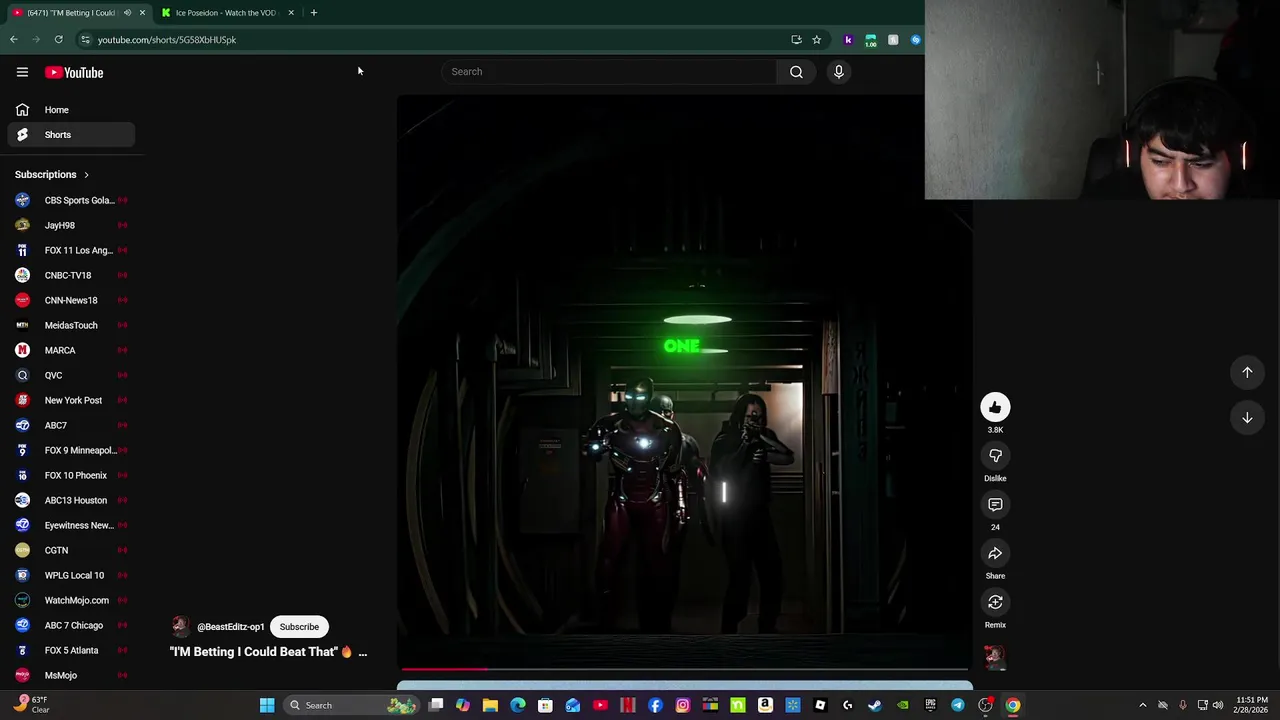Open the Remix option

[x=995, y=602]
